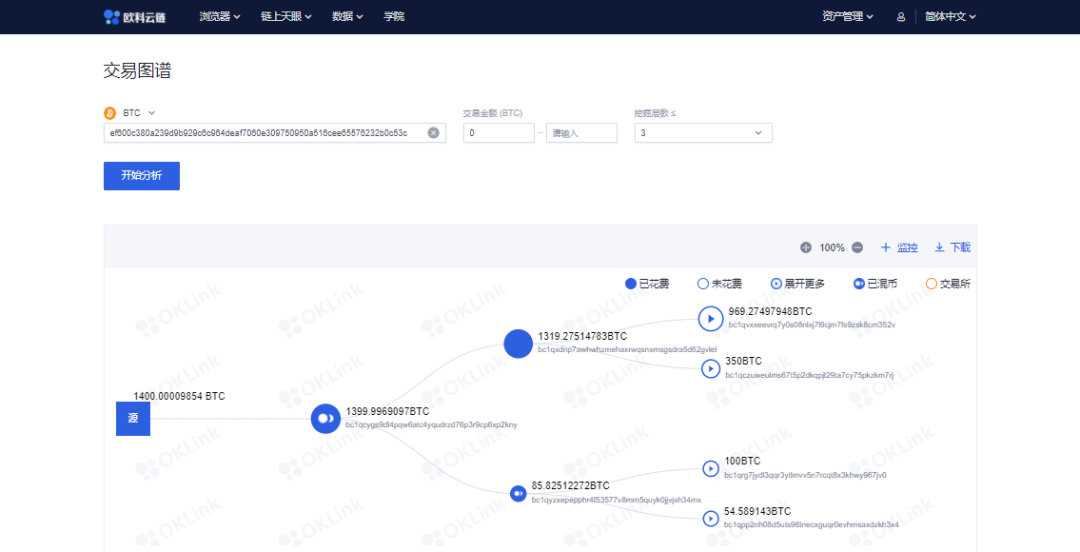The width and height of the screenshot is (1080, 552).
Task: Expand the 969.27497948BTC node
Action: click(710, 318)
